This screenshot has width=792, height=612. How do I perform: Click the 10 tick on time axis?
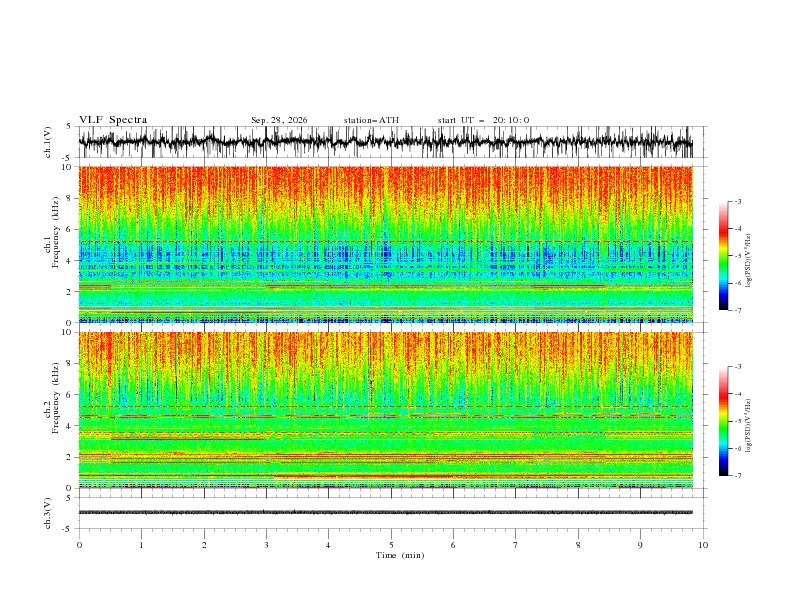click(x=703, y=545)
